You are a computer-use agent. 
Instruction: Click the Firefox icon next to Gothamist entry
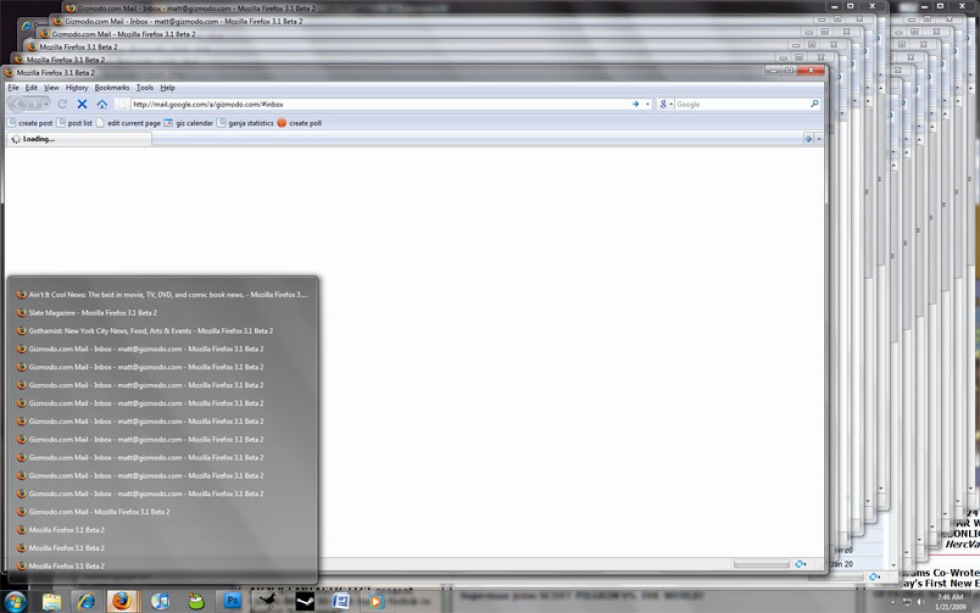pyautogui.click(x=21, y=331)
